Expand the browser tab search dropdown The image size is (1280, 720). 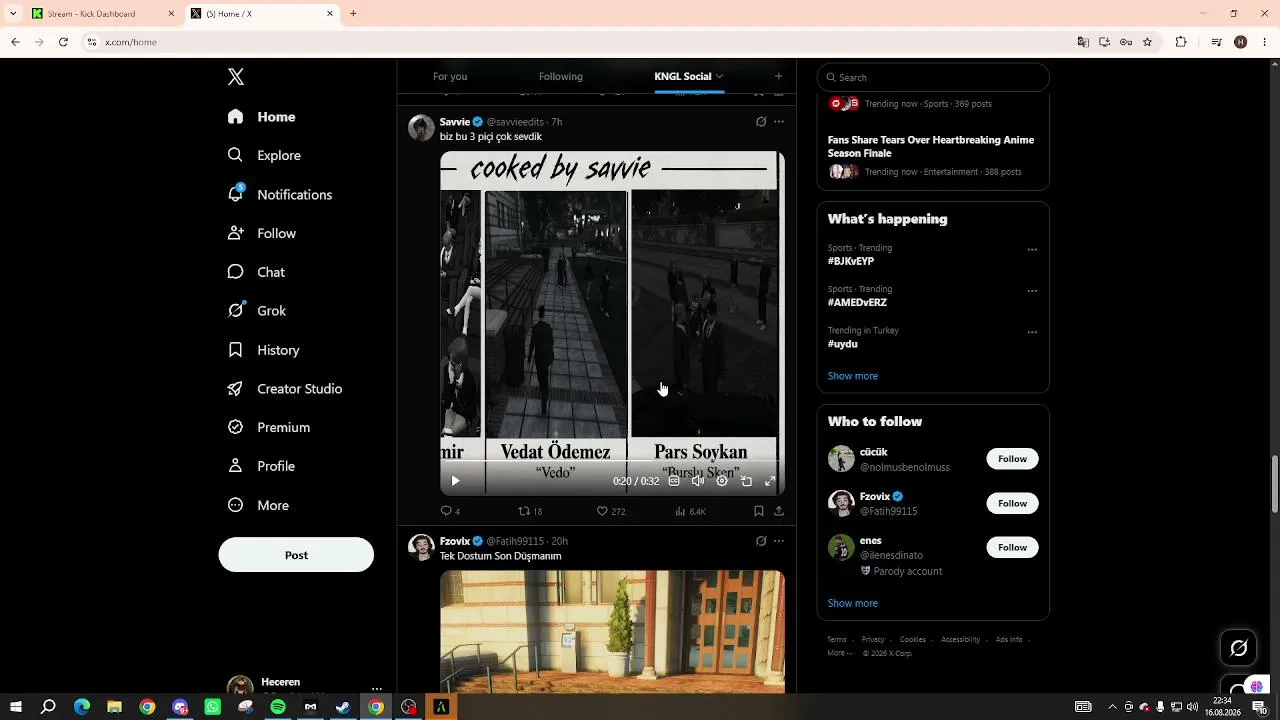point(13,14)
